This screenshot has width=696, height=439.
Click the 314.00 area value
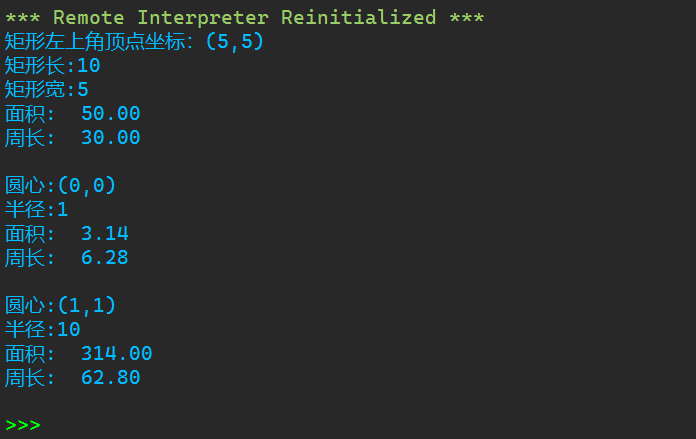coord(116,354)
